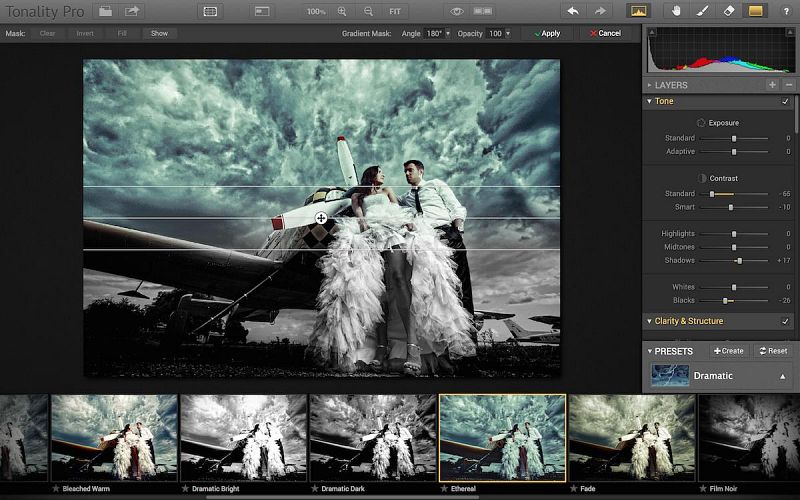Uncheck the Tone section checkbox

[785, 102]
